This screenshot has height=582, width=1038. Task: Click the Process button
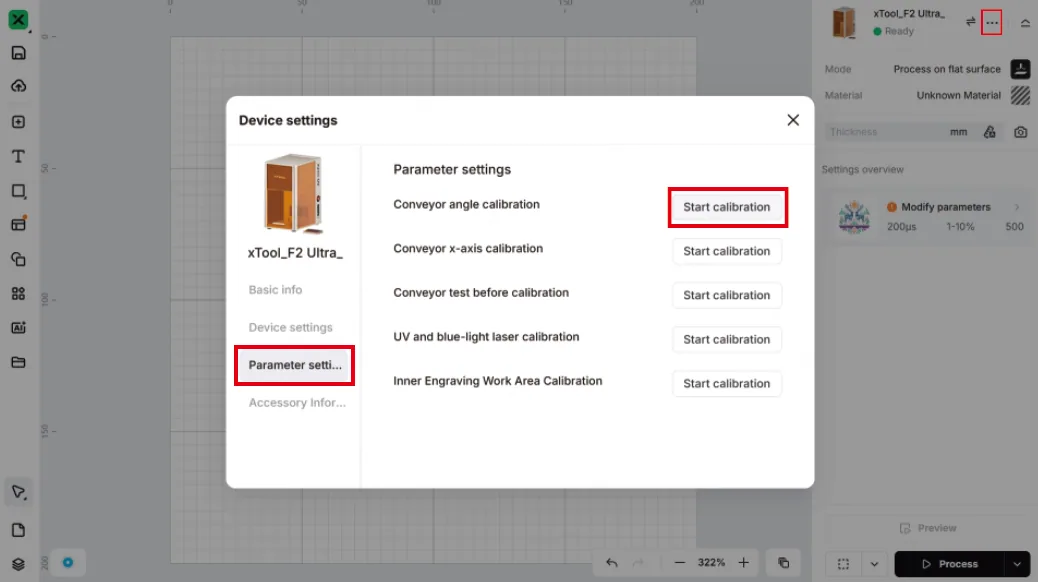point(949,564)
